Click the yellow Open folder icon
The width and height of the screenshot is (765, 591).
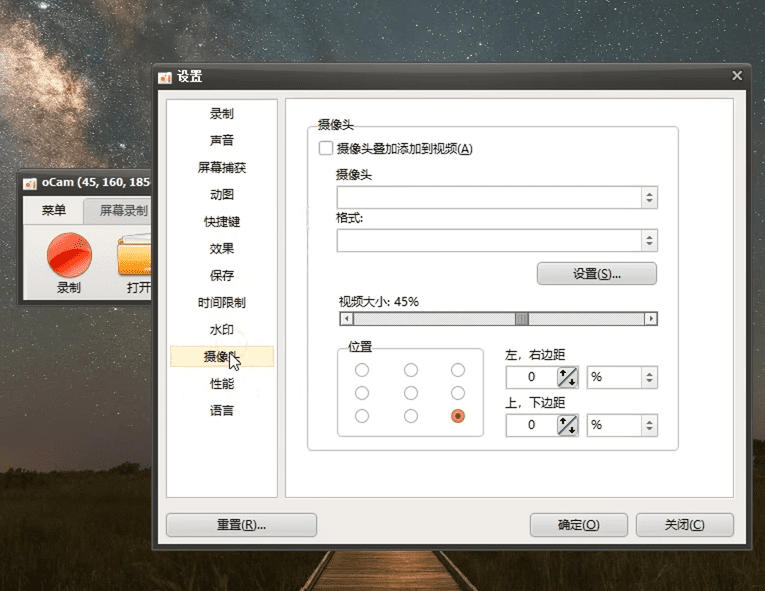pyautogui.click(x=135, y=255)
